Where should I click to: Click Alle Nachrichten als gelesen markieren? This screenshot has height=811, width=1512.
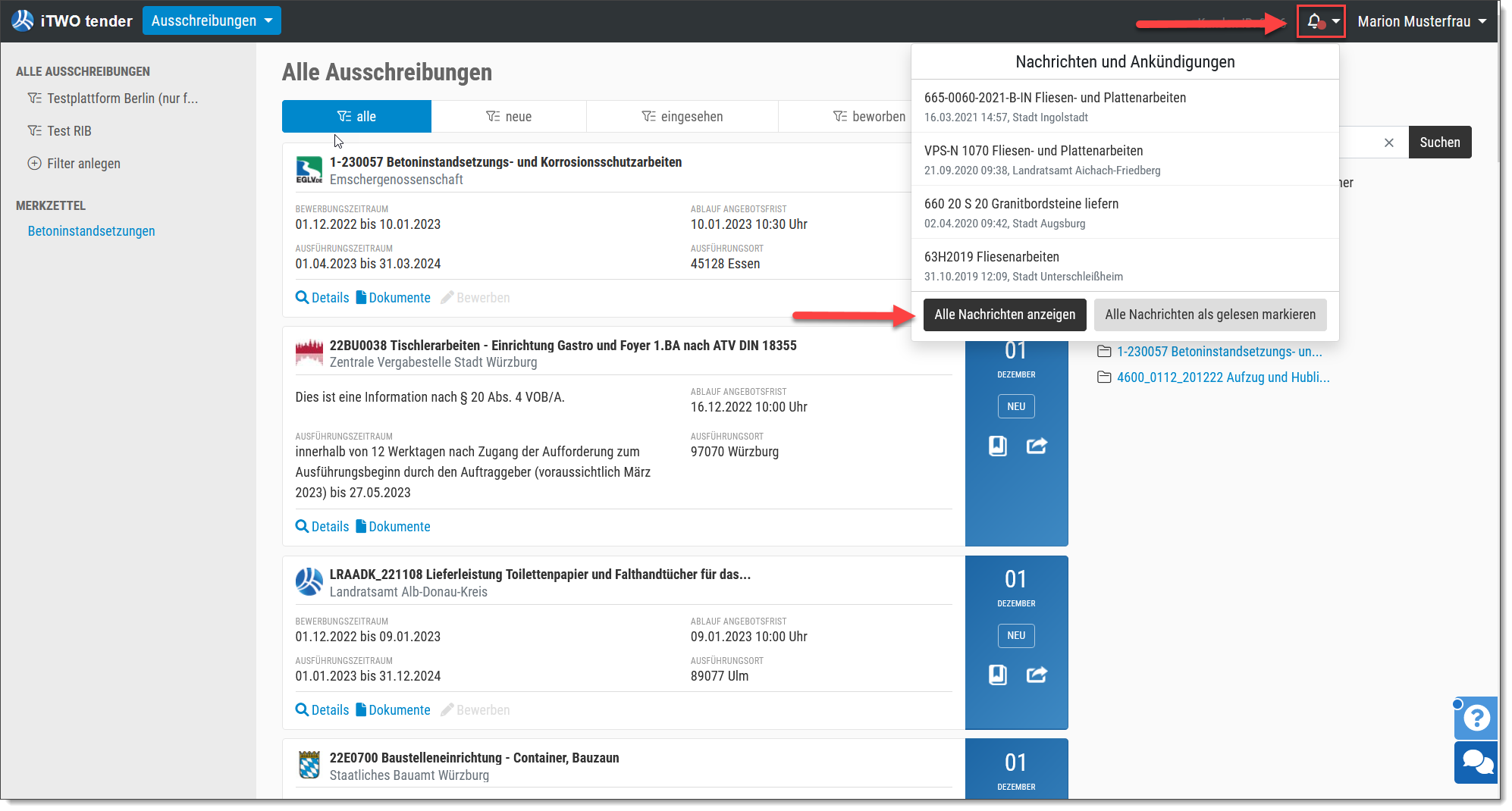[x=1210, y=315]
